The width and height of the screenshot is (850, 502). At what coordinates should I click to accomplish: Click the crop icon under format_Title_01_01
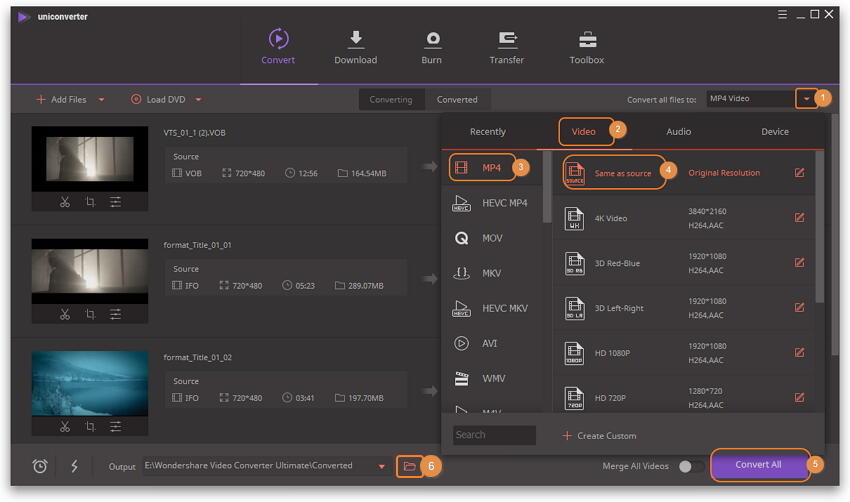click(x=91, y=314)
